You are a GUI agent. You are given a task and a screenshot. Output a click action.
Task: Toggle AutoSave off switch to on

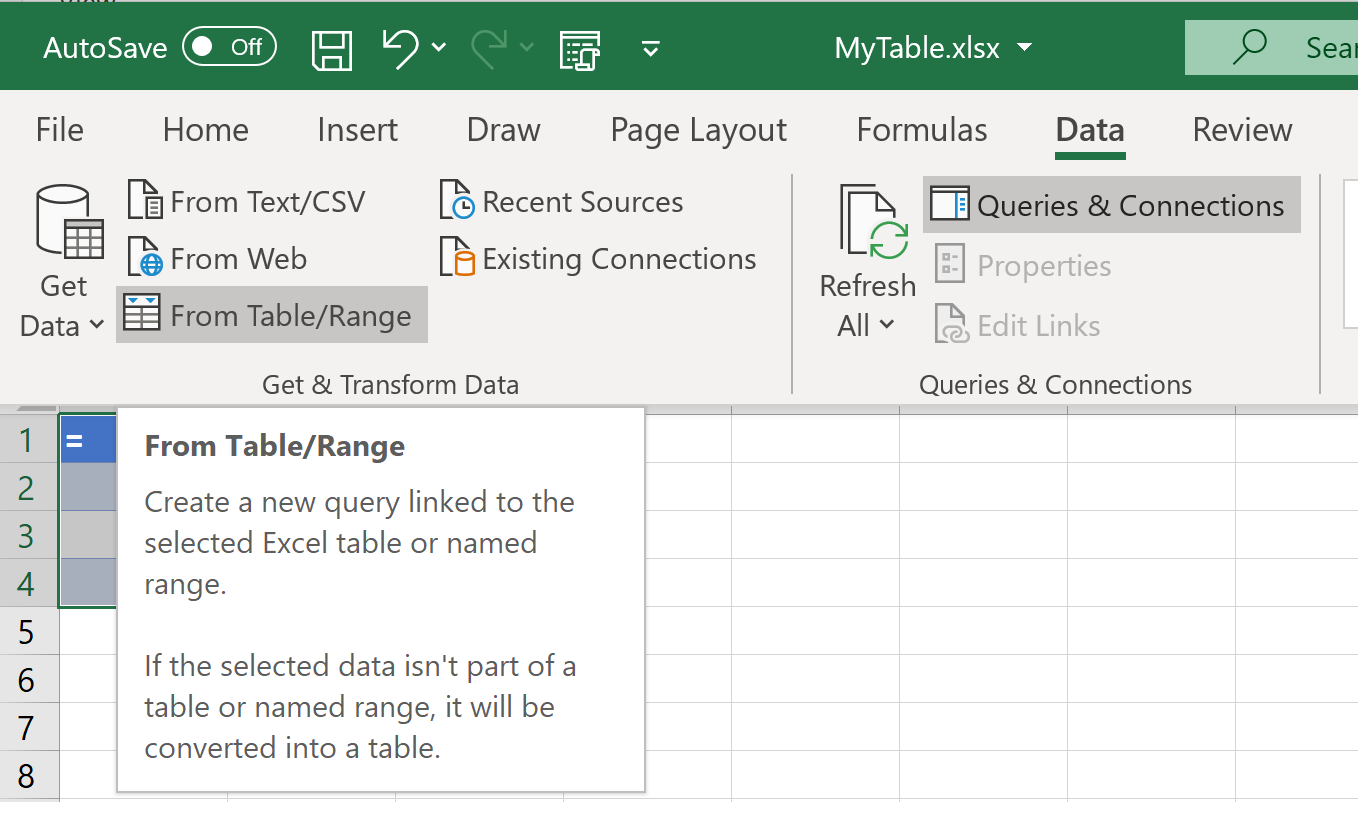pyautogui.click(x=229, y=46)
